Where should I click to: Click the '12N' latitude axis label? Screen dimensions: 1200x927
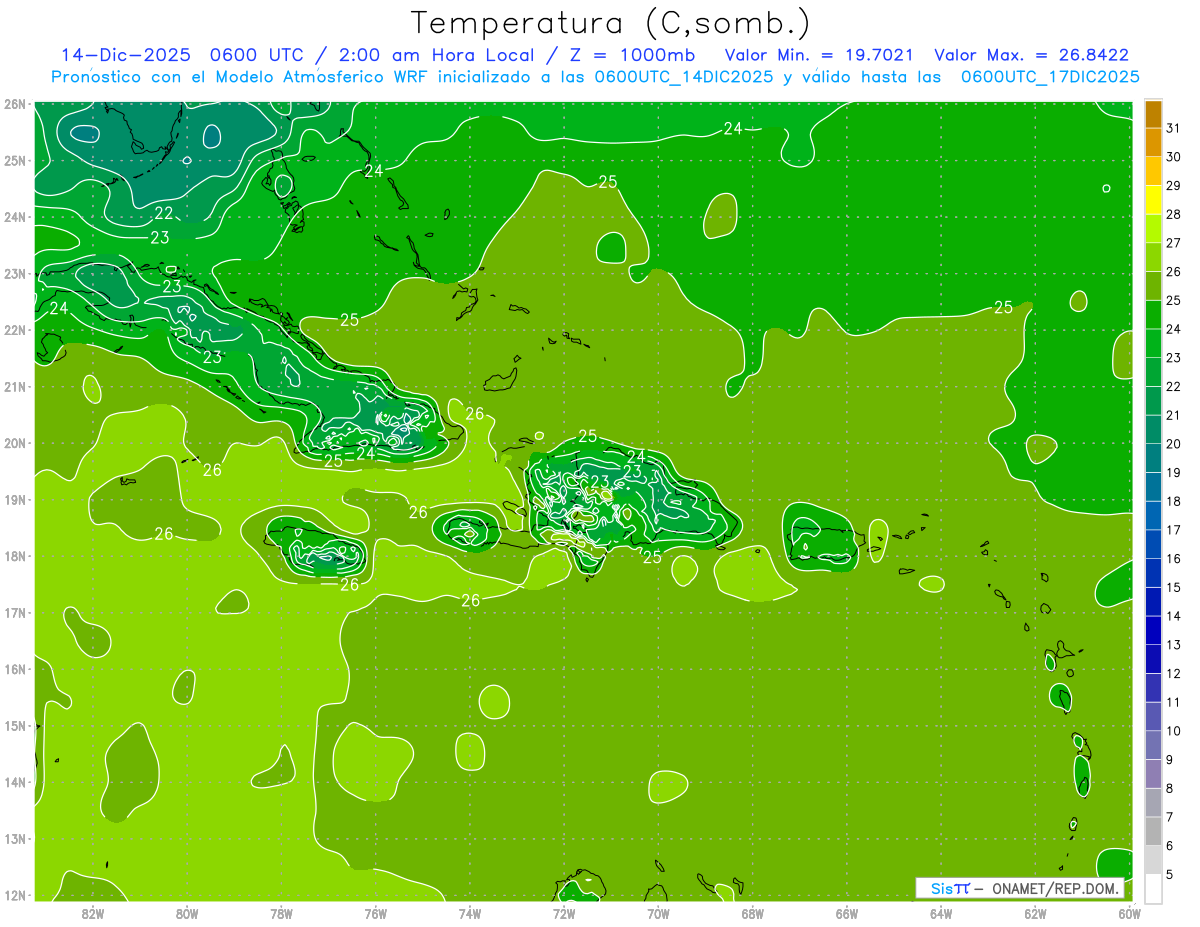(x=15, y=896)
